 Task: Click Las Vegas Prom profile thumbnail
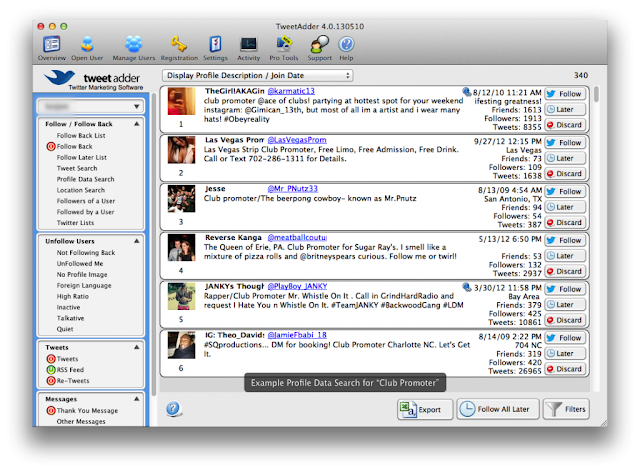coord(181,150)
